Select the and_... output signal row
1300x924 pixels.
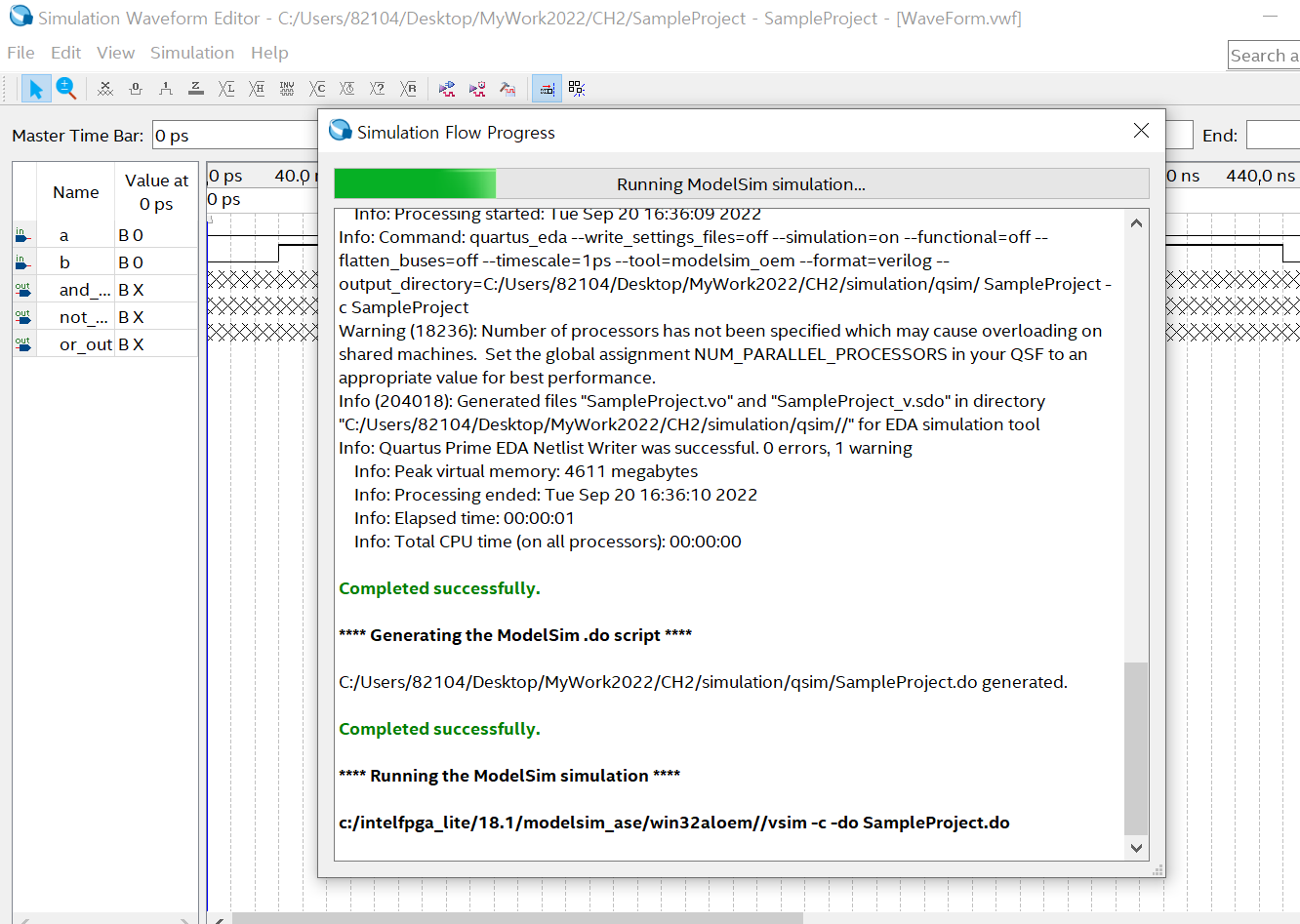tap(105, 290)
